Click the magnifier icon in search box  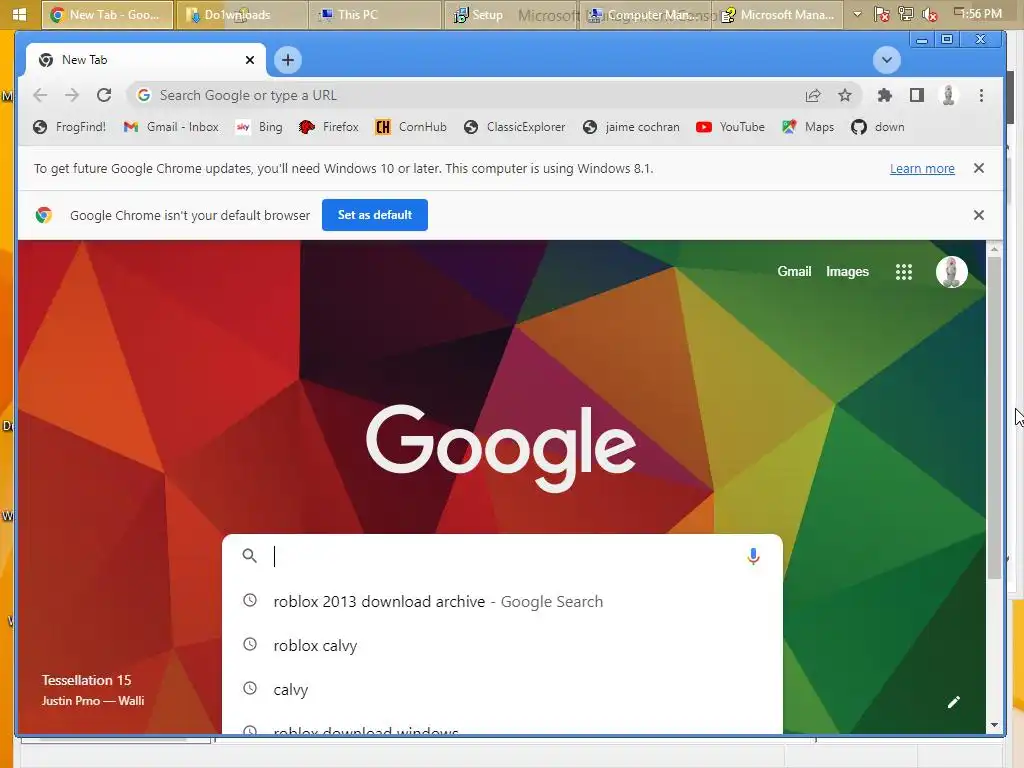tap(249, 556)
